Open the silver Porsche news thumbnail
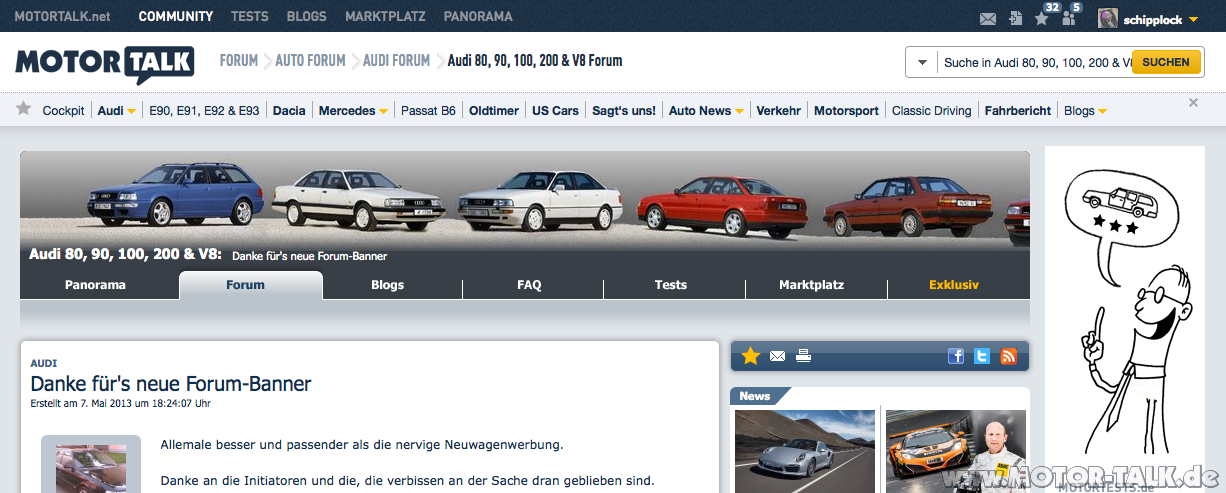This screenshot has height=493, width=1226. click(805, 450)
